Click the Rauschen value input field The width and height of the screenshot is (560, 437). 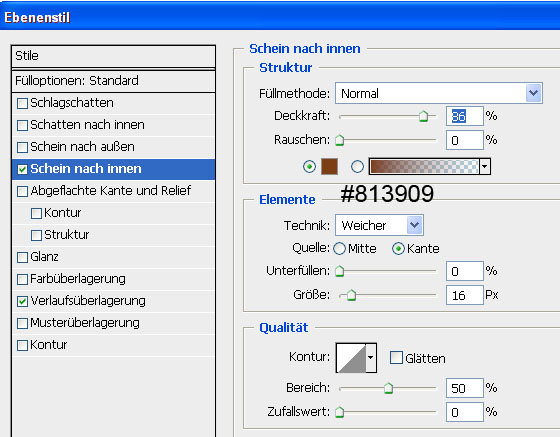click(x=465, y=140)
